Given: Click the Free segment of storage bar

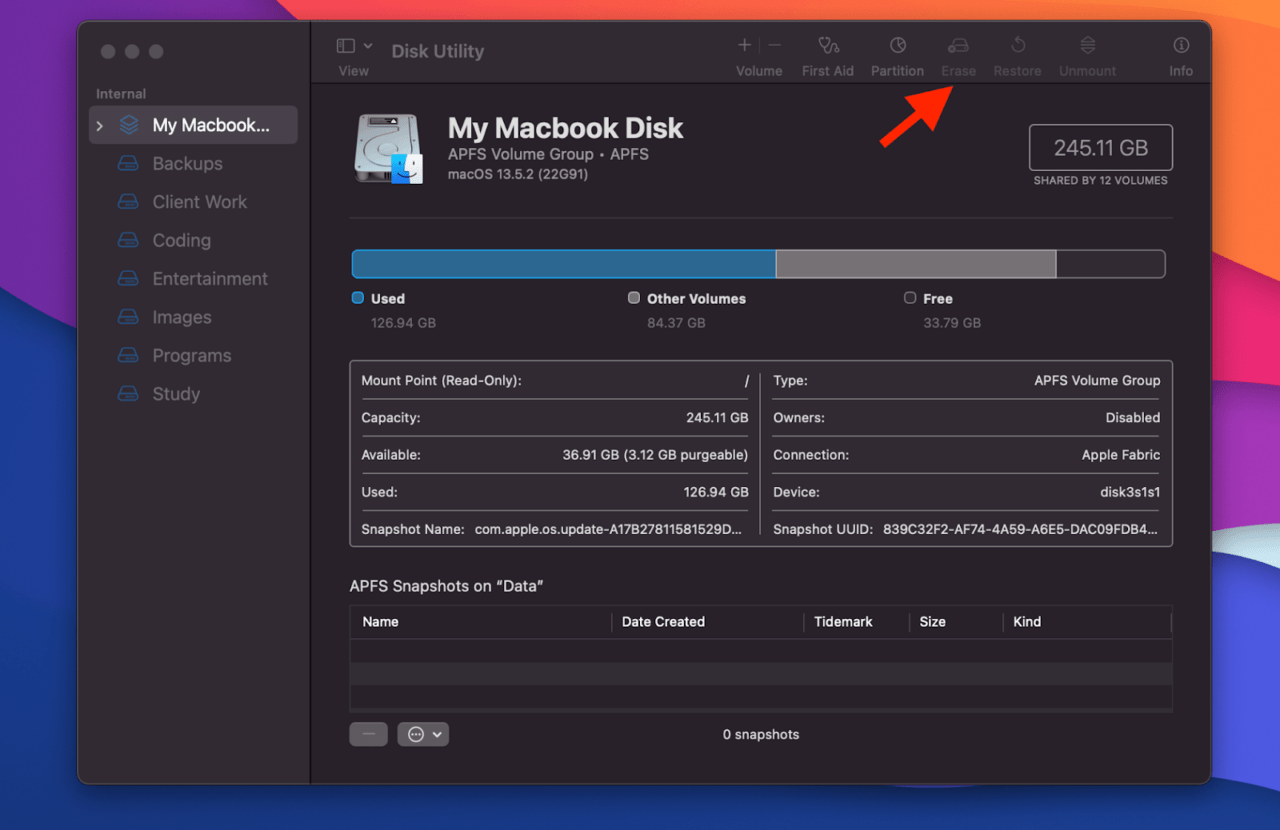Looking at the screenshot, I should point(1110,264).
